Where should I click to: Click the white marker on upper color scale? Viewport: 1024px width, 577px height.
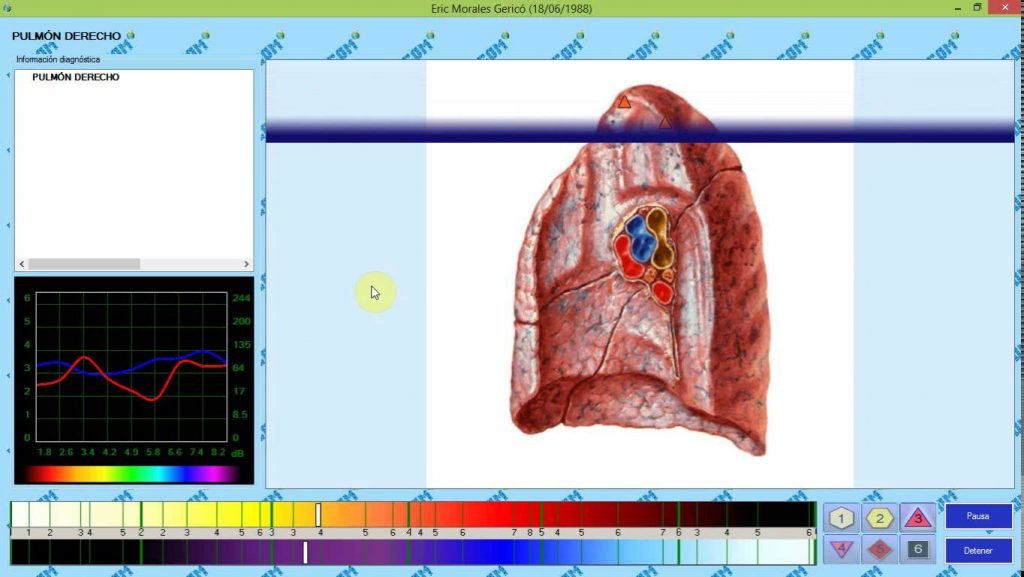tap(318, 515)
